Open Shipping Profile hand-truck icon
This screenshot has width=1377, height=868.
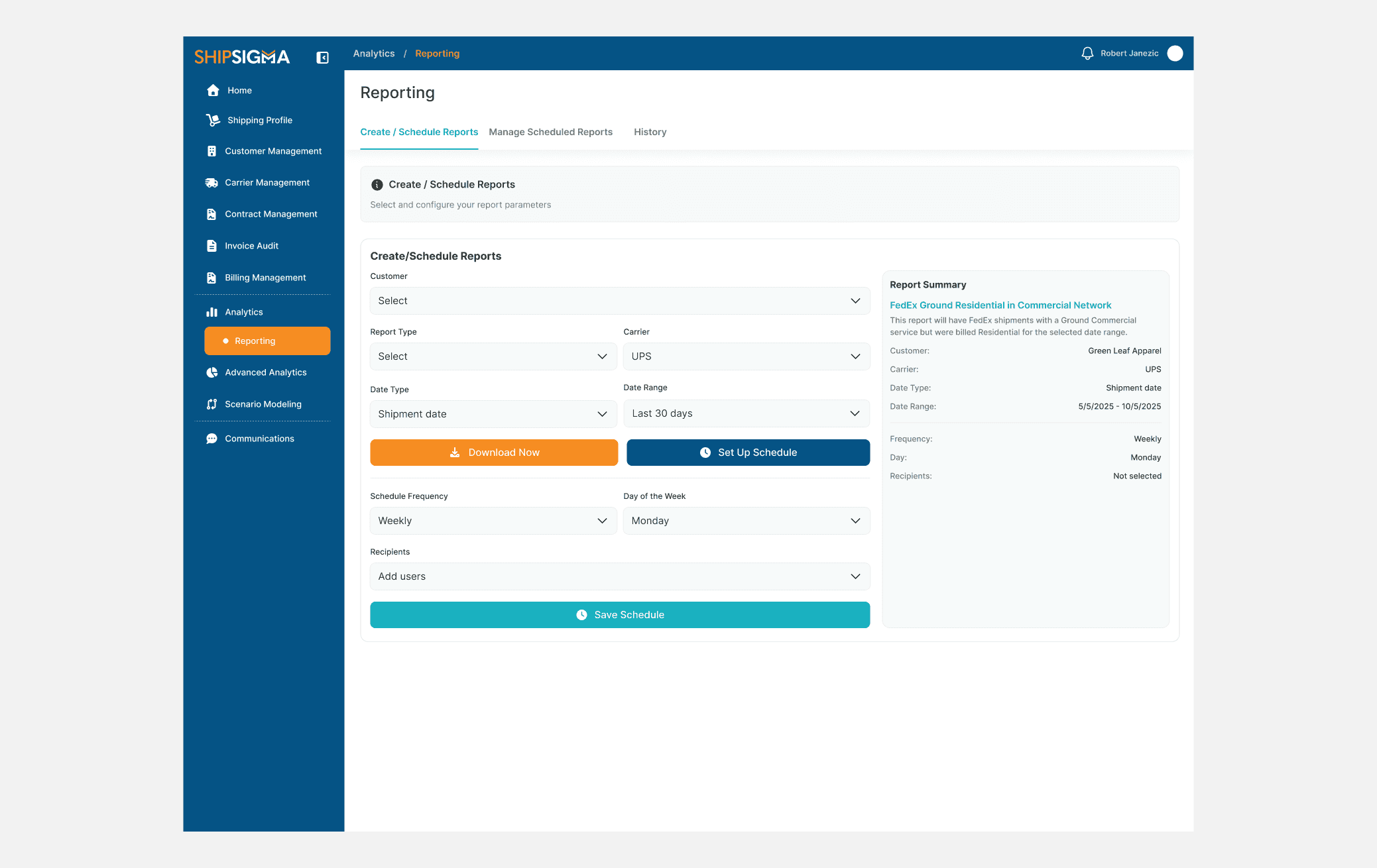coord(213,121)
